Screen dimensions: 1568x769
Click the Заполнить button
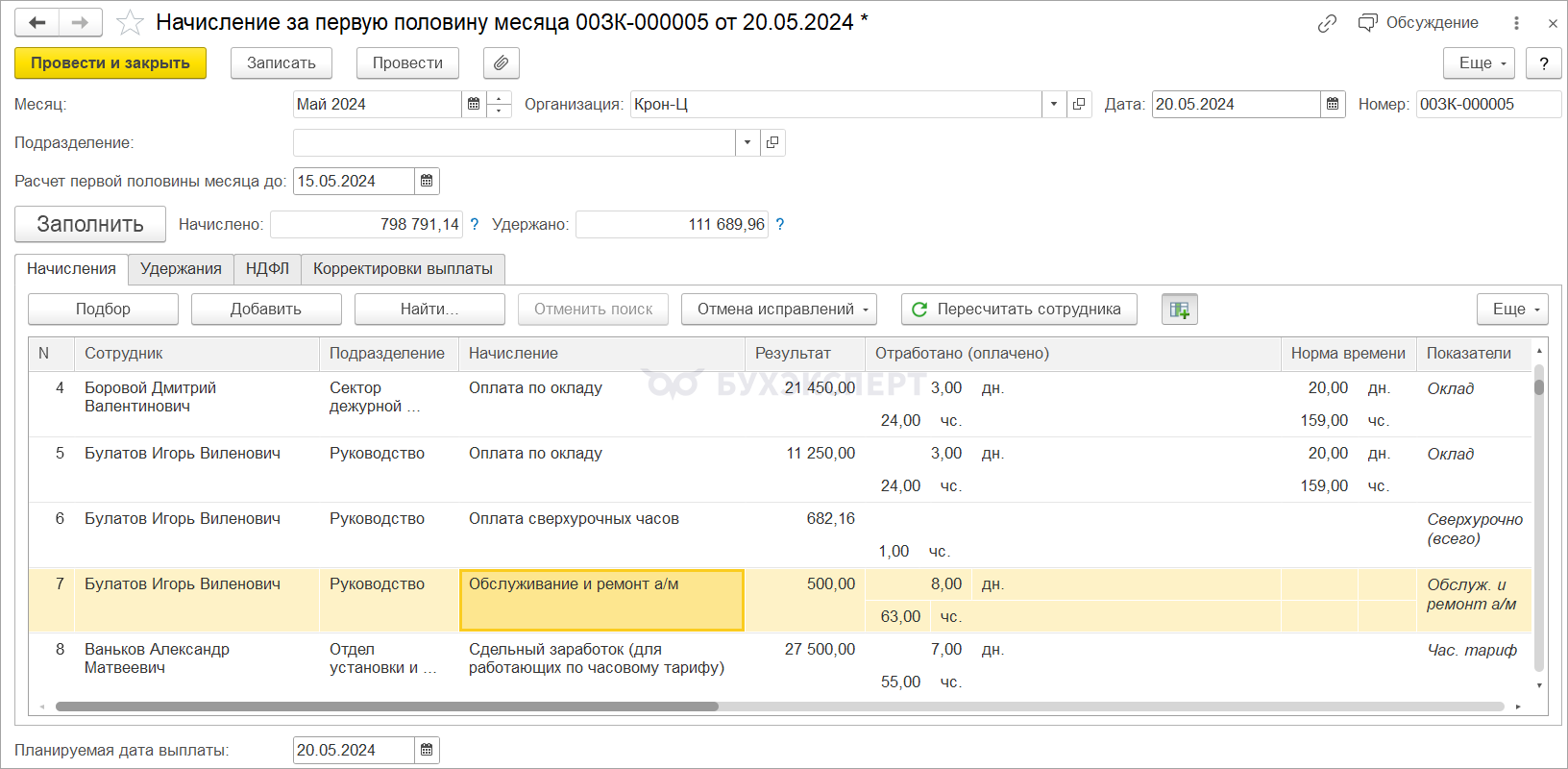click(90, 225)
